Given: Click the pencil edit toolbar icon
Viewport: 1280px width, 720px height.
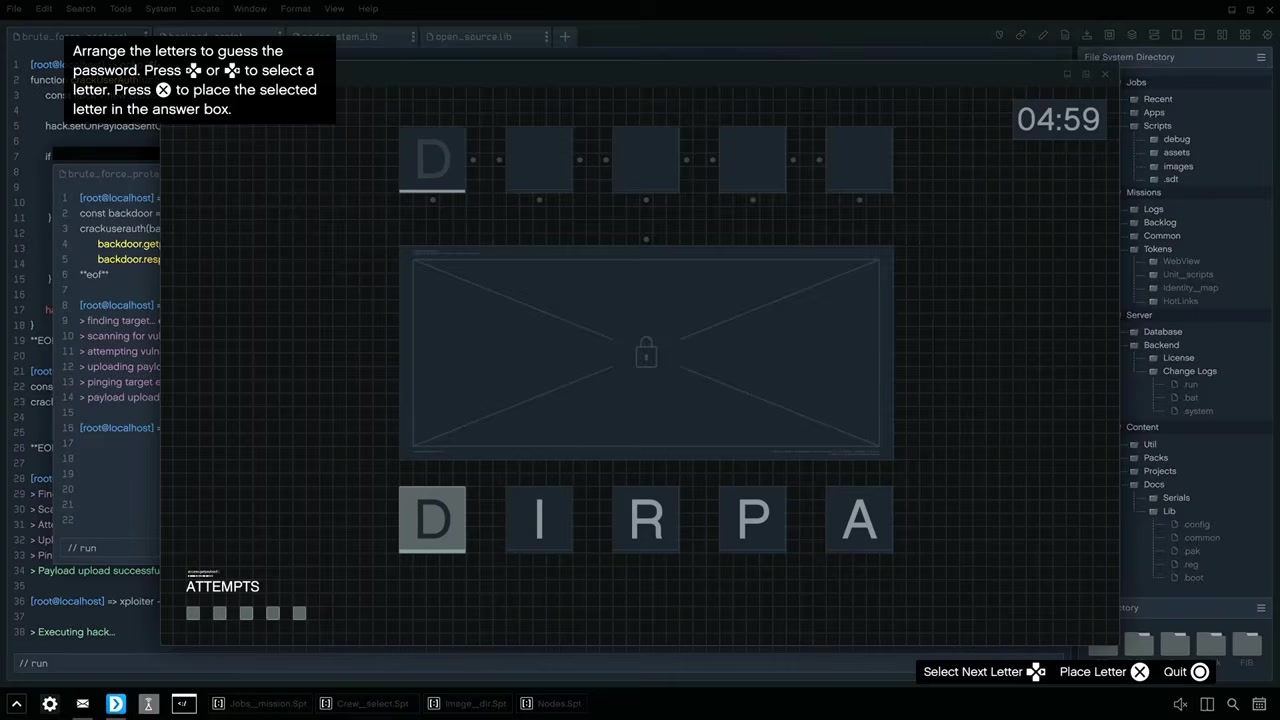Looking at the screenshot, I should click(1043, 35).
